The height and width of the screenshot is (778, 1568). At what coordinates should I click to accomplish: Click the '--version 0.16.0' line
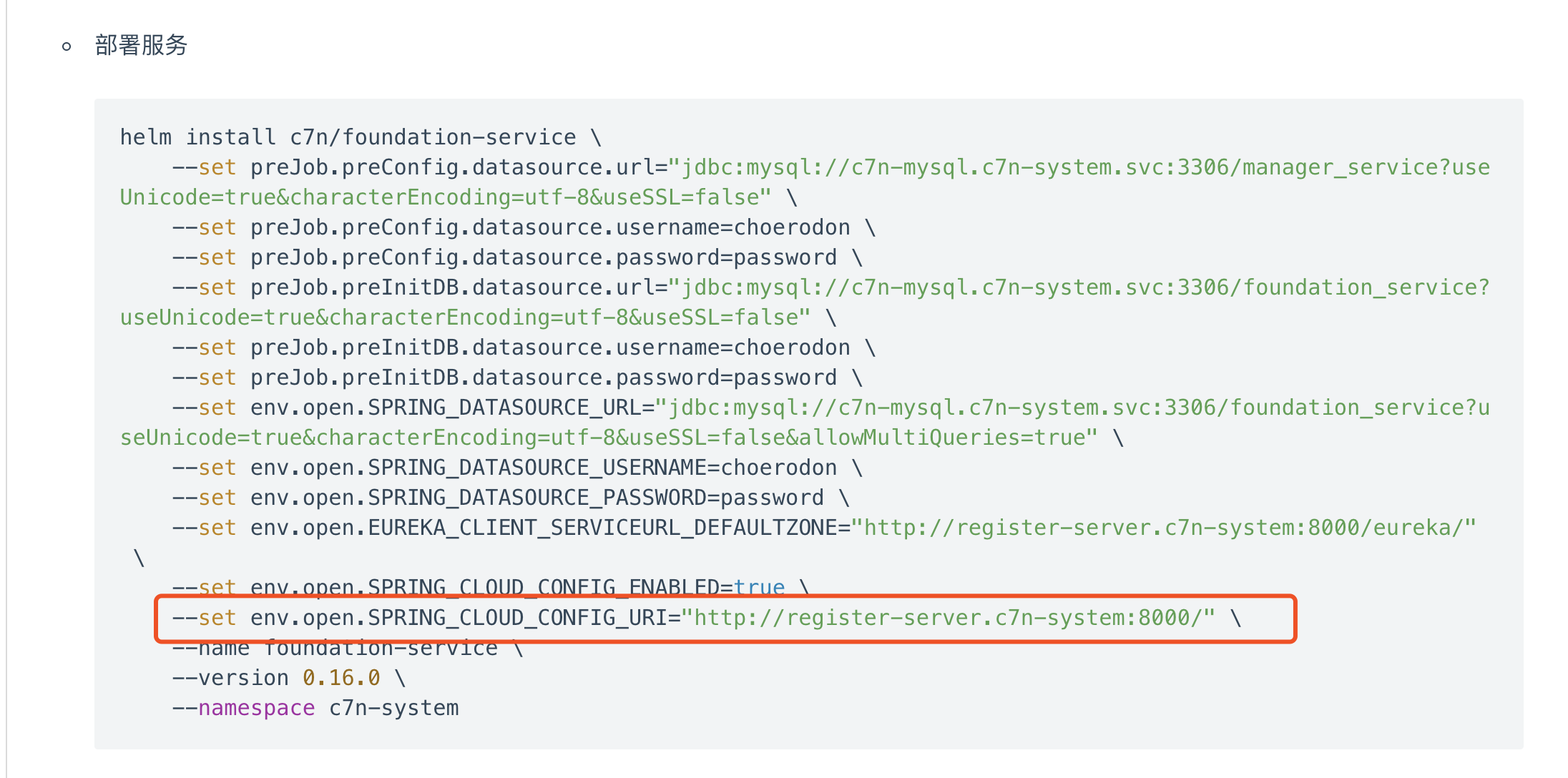click(290, 677)
